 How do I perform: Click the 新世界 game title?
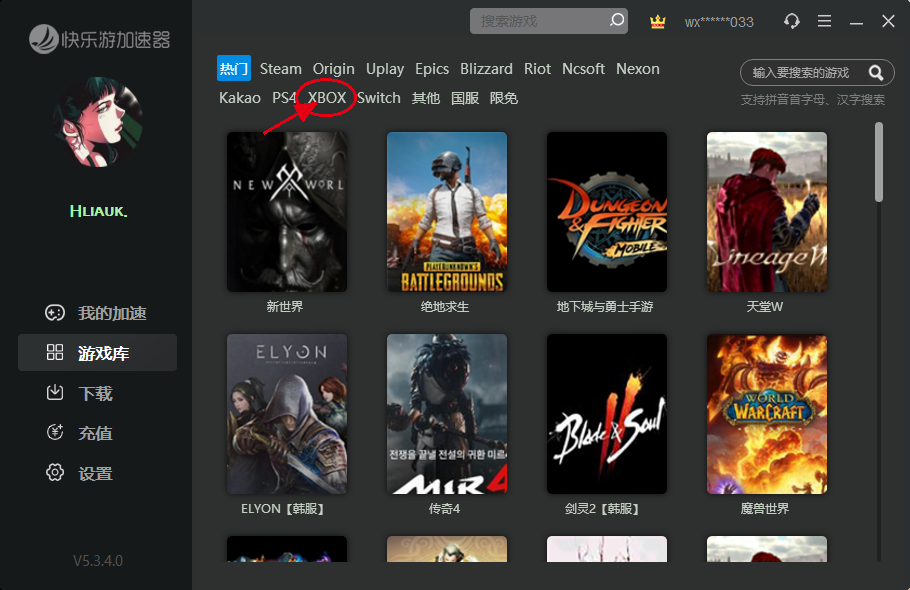[284, 306]
